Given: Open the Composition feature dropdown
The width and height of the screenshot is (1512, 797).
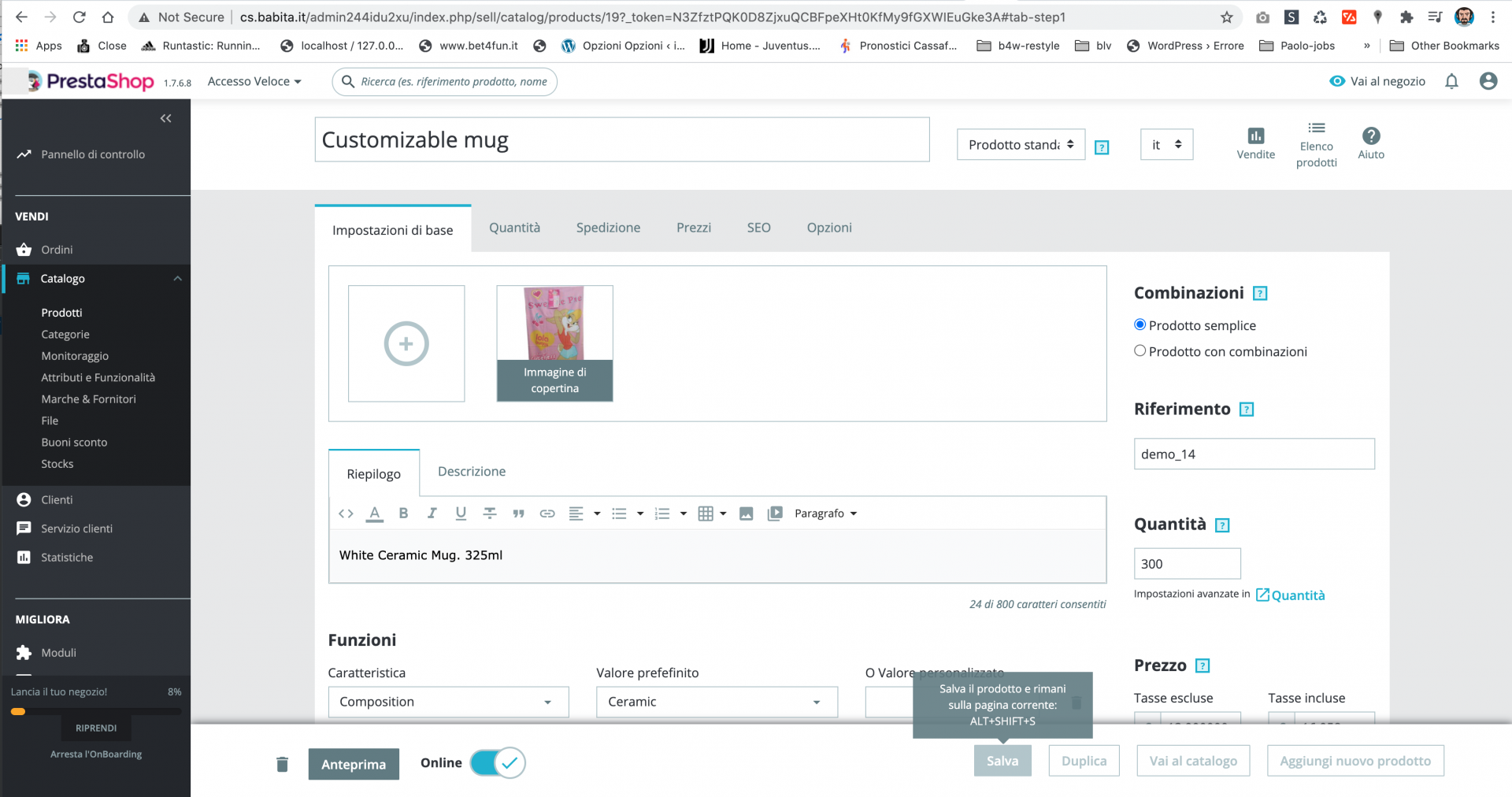Looking at the screenshot, I should [x=448, y=702].
